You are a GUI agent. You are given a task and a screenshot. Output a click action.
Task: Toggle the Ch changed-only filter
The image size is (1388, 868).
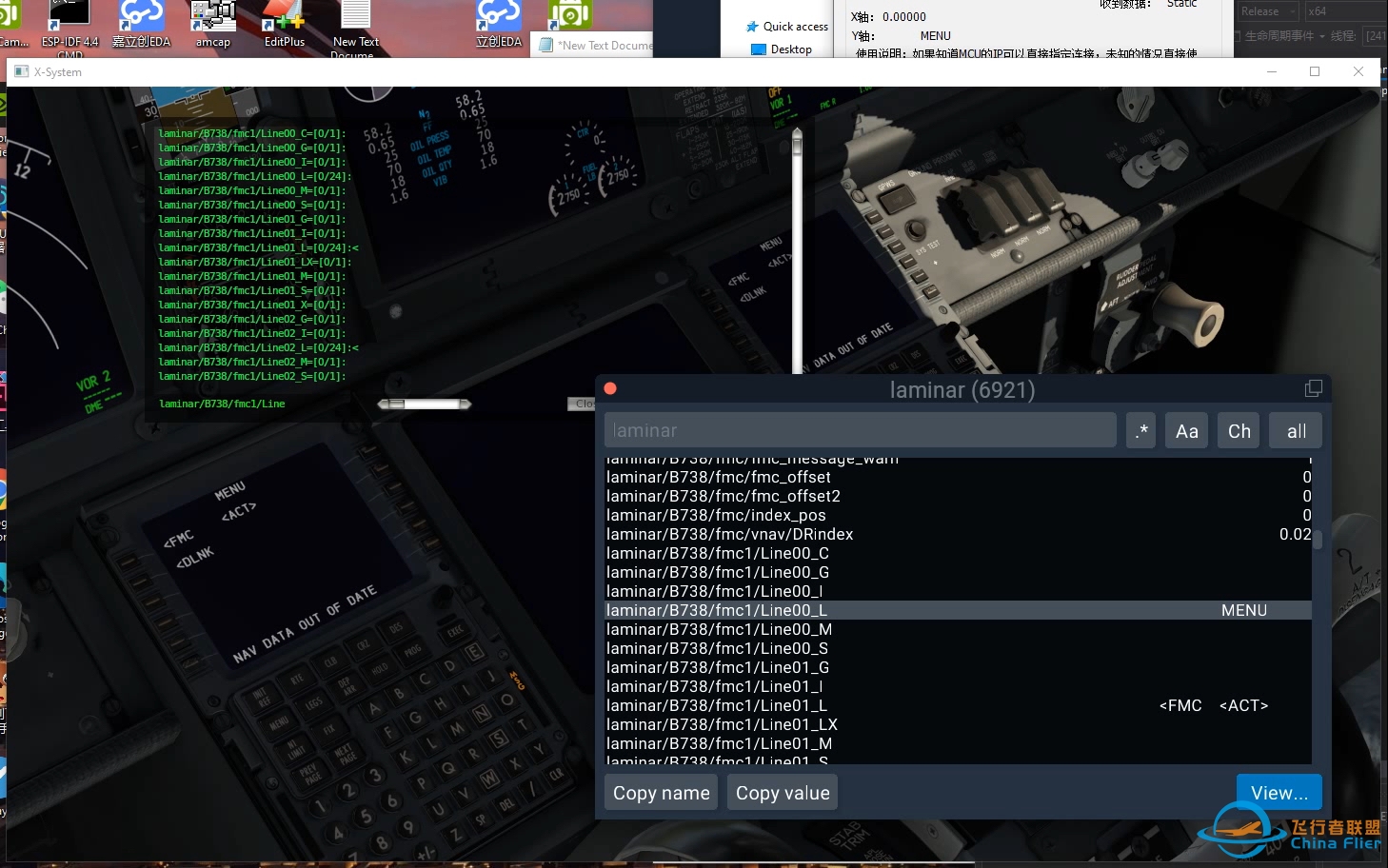coord(1239,430)
